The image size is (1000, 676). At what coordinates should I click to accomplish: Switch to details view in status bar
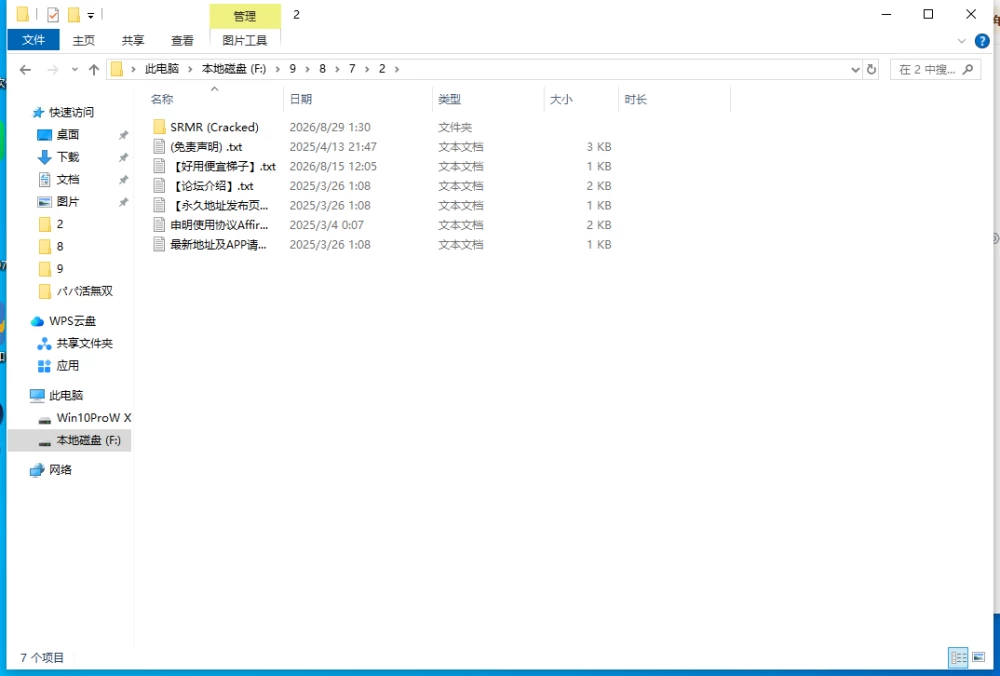click(958, 658)
